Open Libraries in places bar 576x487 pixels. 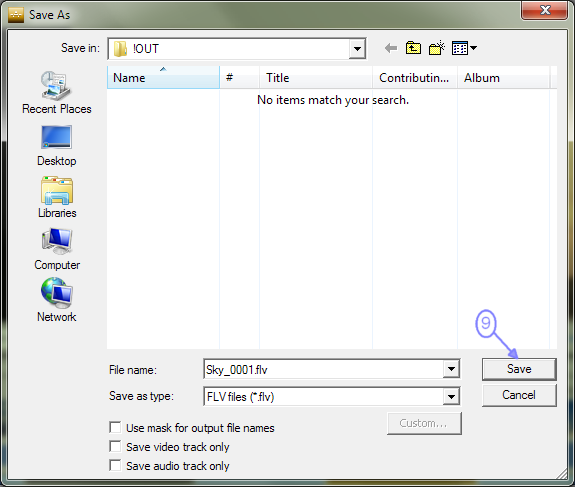coord(57,198)
